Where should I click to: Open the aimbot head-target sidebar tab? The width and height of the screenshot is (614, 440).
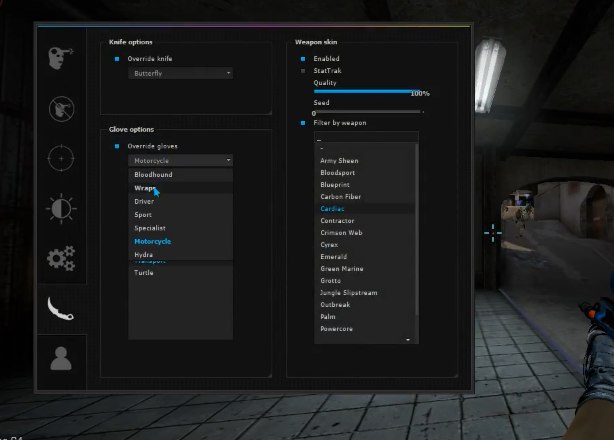click(61, 58)
